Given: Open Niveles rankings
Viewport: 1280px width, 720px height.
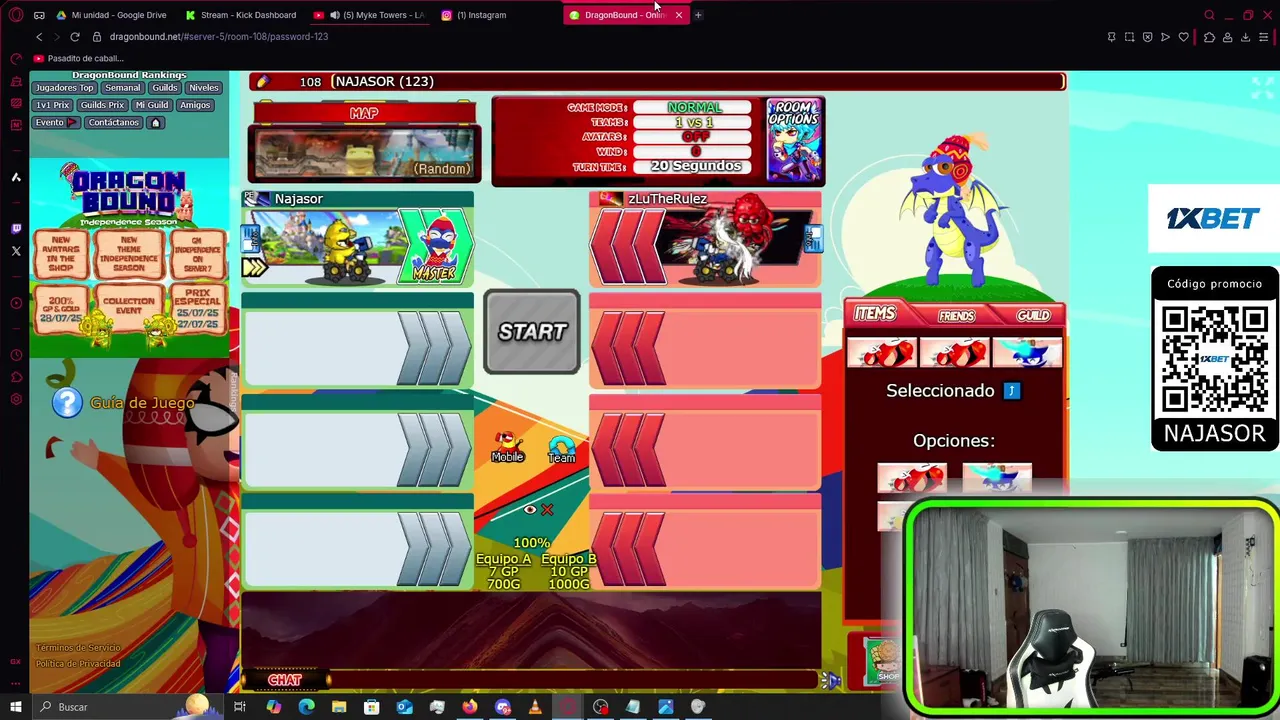Looking at the screenshot, I should 204,88.
